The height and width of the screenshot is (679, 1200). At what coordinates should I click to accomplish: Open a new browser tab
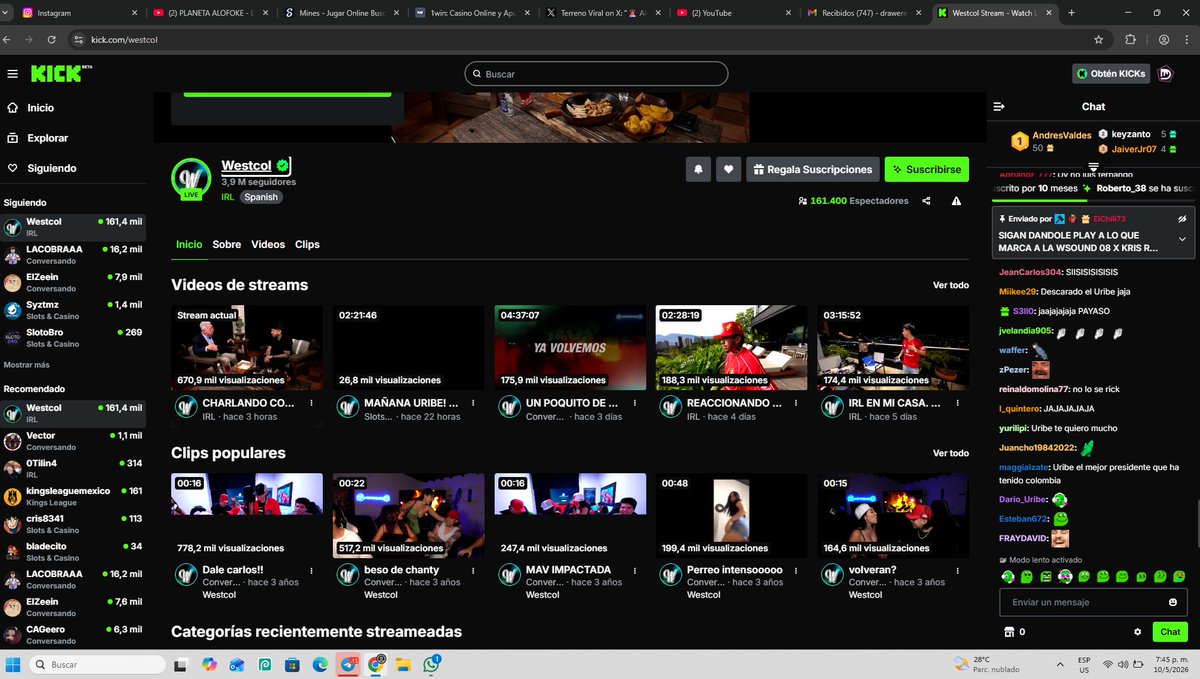click(1072, 13)
